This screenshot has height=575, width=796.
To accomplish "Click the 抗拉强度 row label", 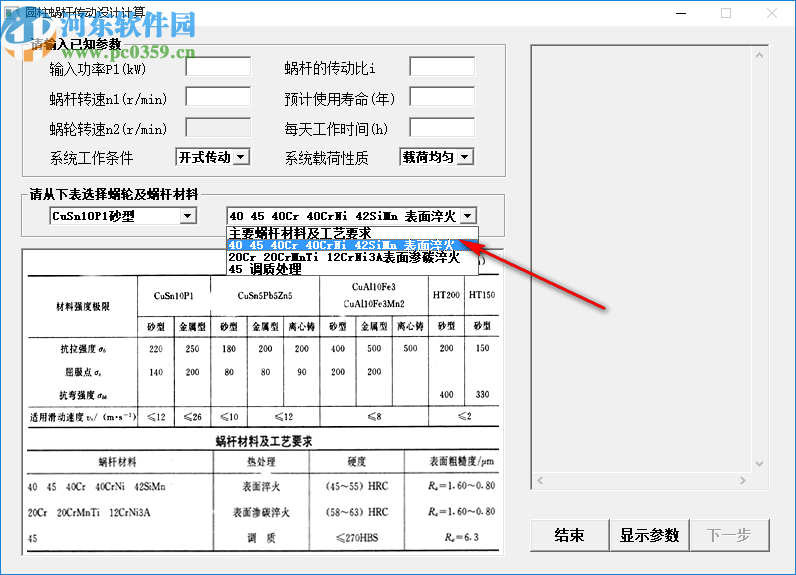I will coord(83,349).
